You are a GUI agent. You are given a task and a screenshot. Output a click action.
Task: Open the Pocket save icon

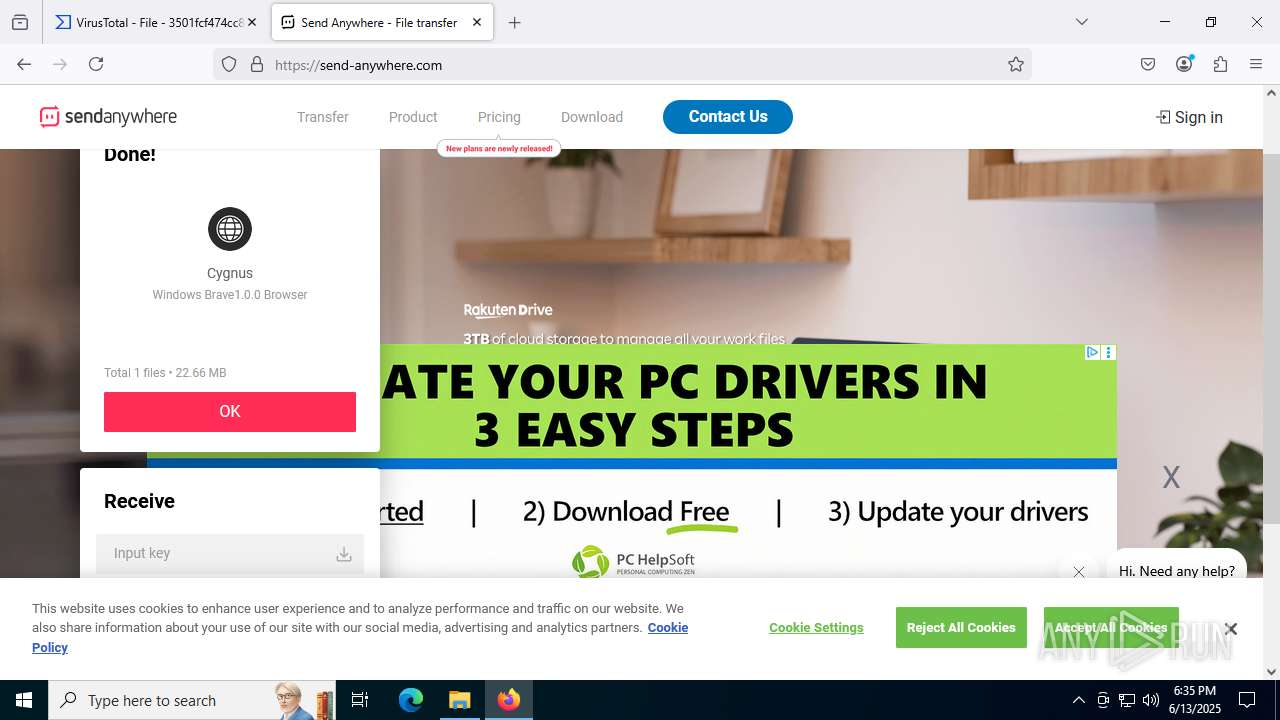click(x=1148, y=64)
